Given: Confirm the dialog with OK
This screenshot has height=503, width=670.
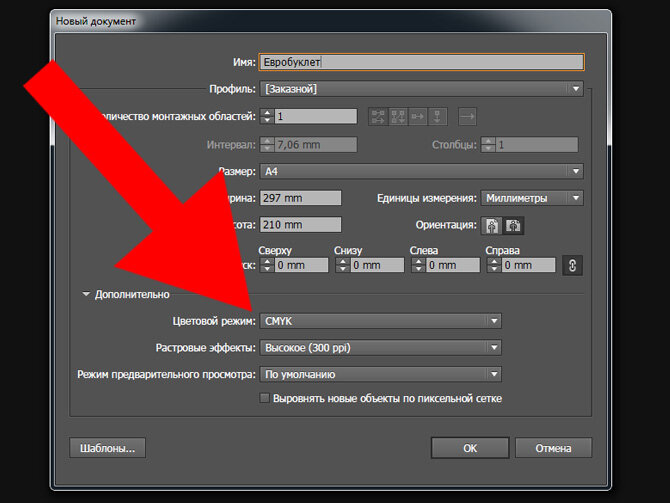Looking at the screenshot, I should click(x=470, y=448).
